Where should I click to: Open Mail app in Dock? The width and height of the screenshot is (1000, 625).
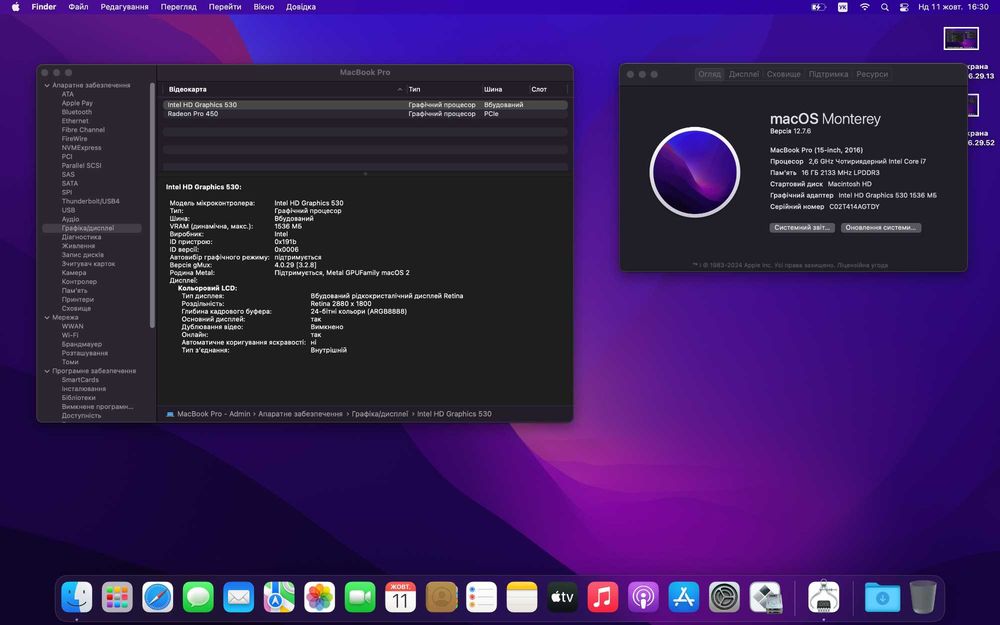point(239,598)
